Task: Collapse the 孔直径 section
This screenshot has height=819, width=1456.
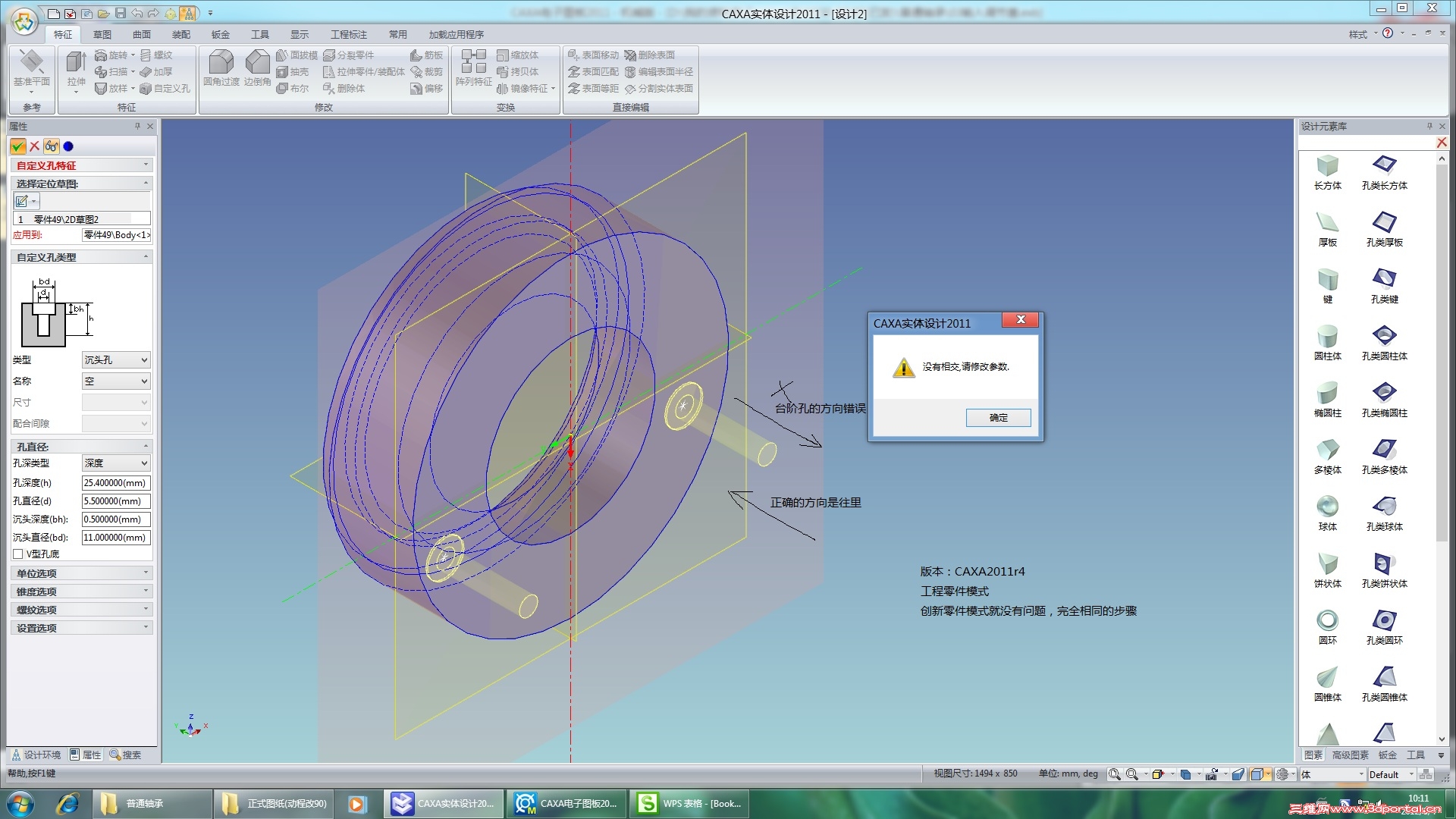Action: [146, 447]
